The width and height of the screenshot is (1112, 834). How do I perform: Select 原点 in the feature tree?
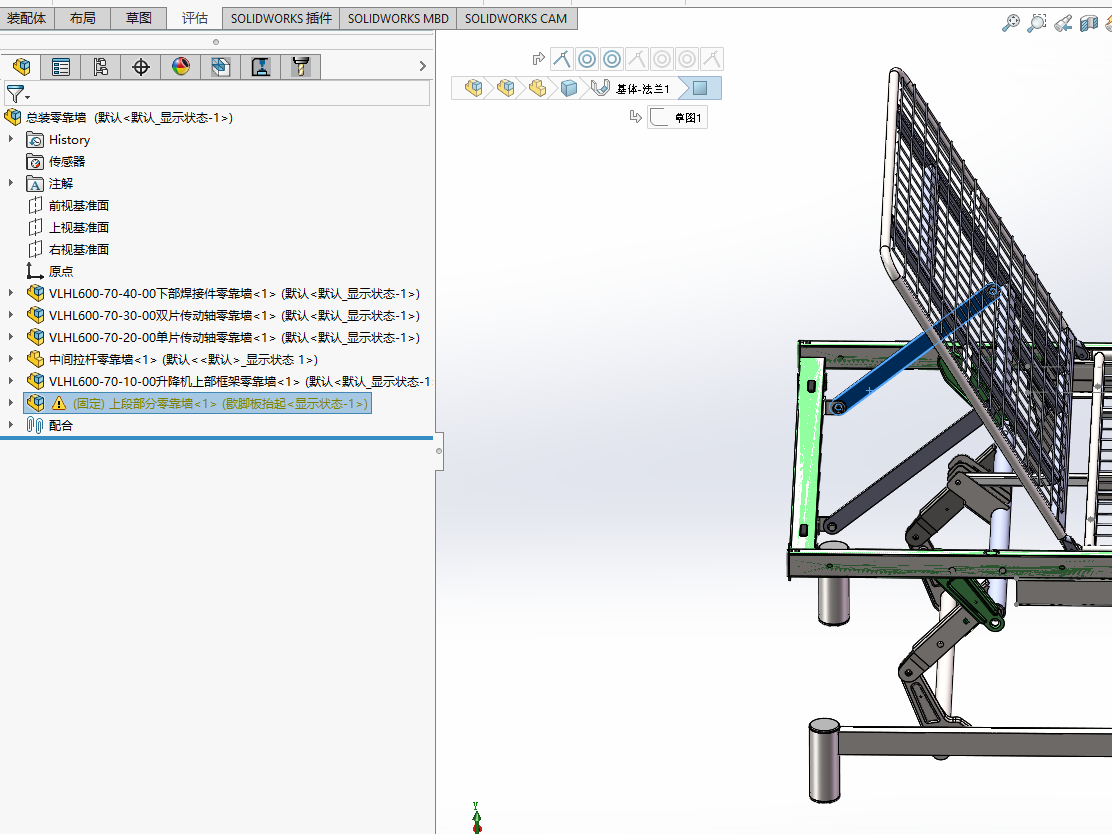pos(60,271)
